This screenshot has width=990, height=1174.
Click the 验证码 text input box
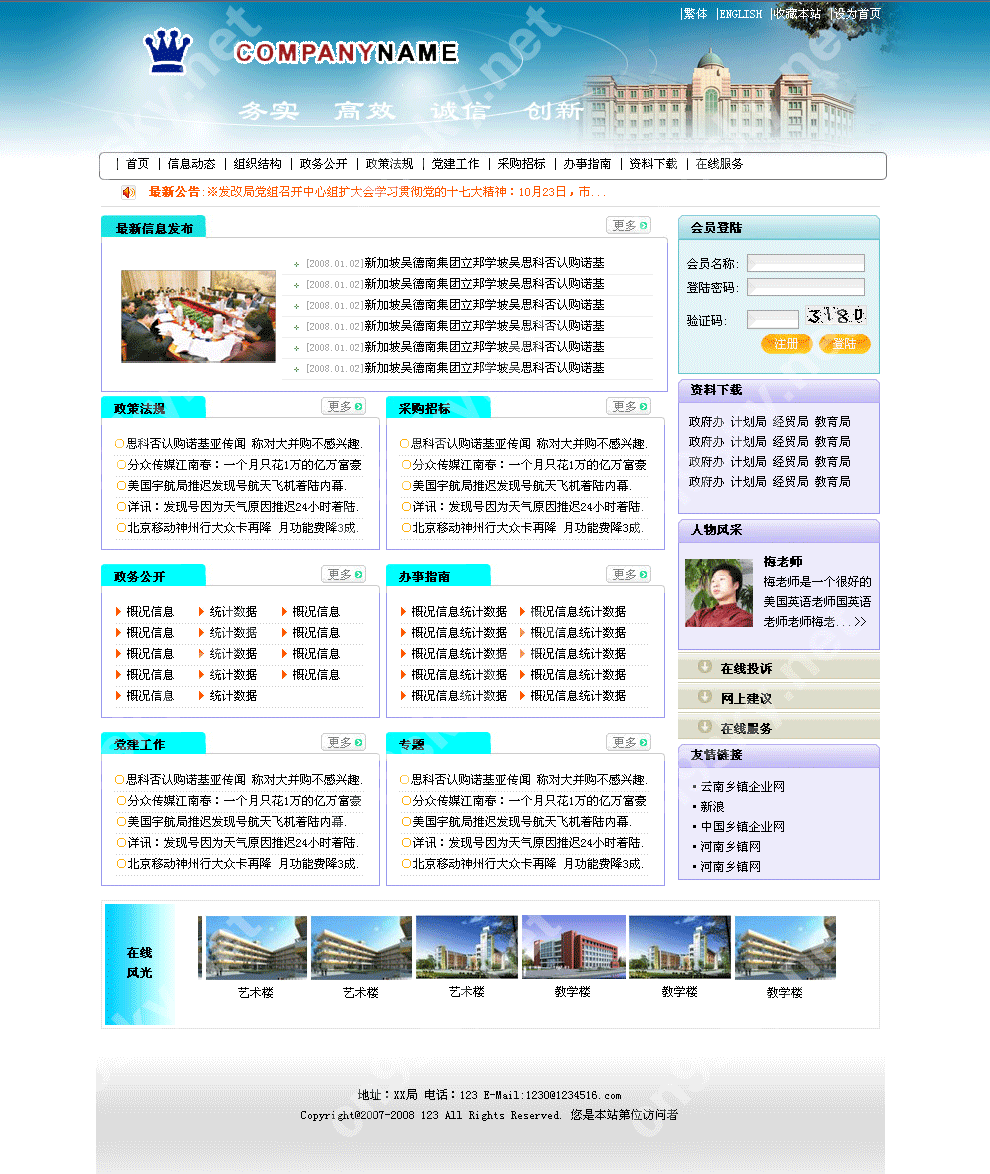[x=773, y=320]
